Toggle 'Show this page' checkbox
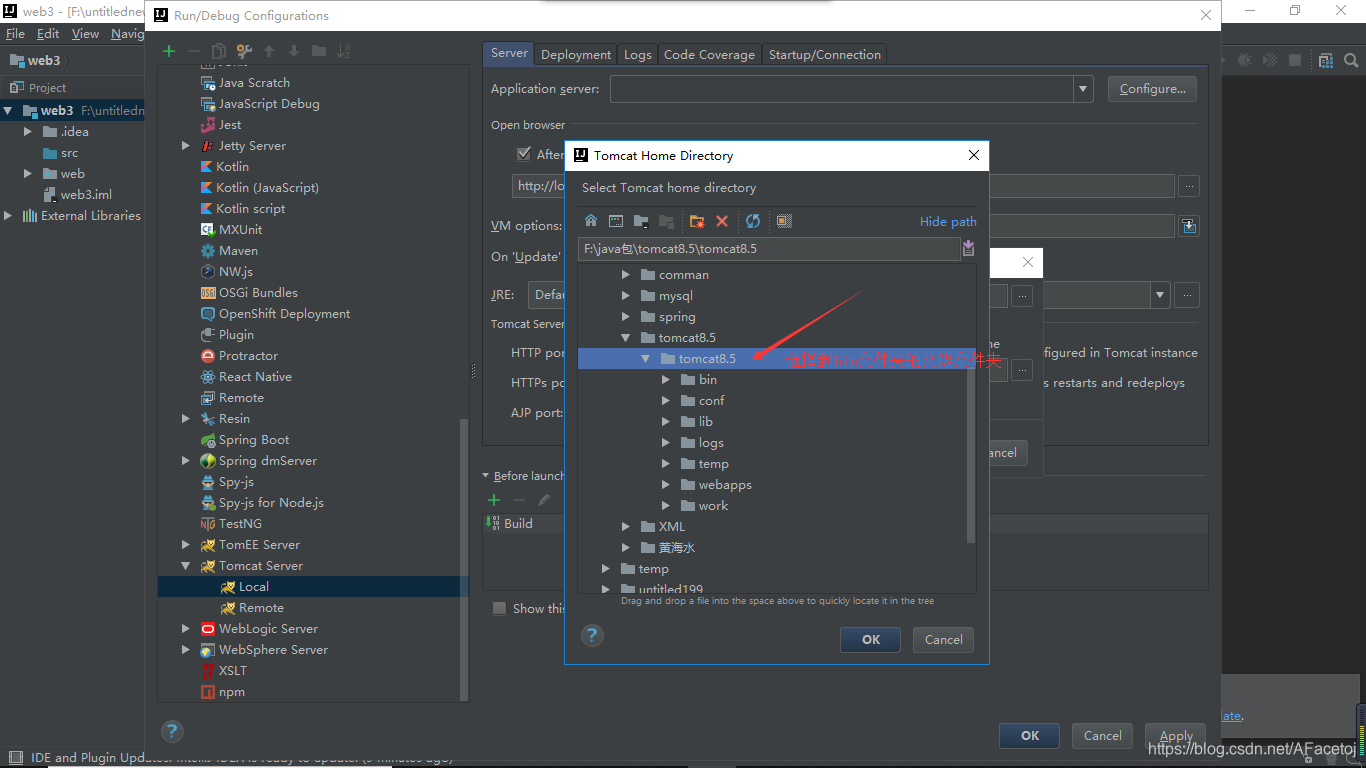Screen dimensions: 1366x768 point(499,608)
